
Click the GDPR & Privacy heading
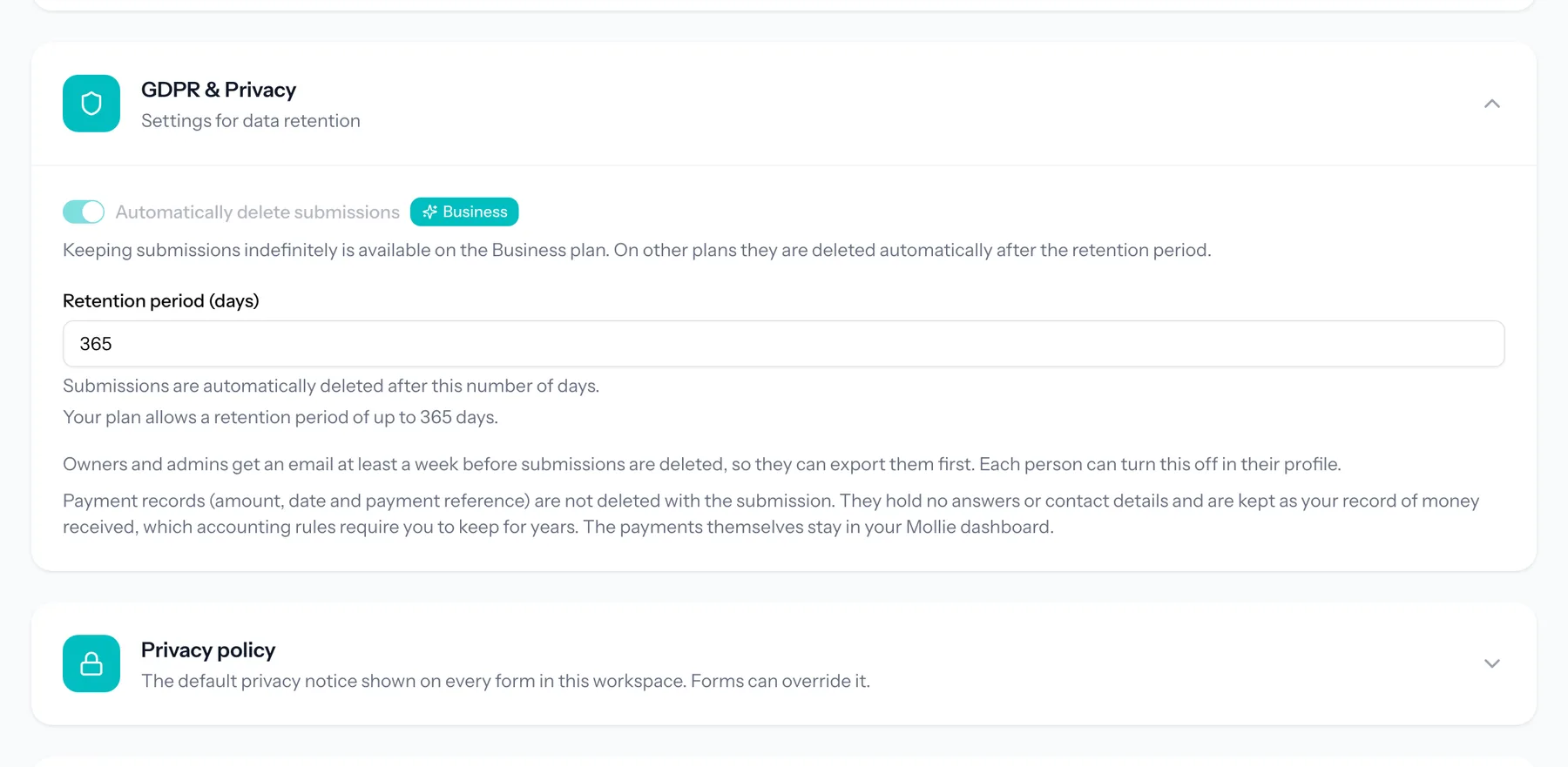[219, 90]
